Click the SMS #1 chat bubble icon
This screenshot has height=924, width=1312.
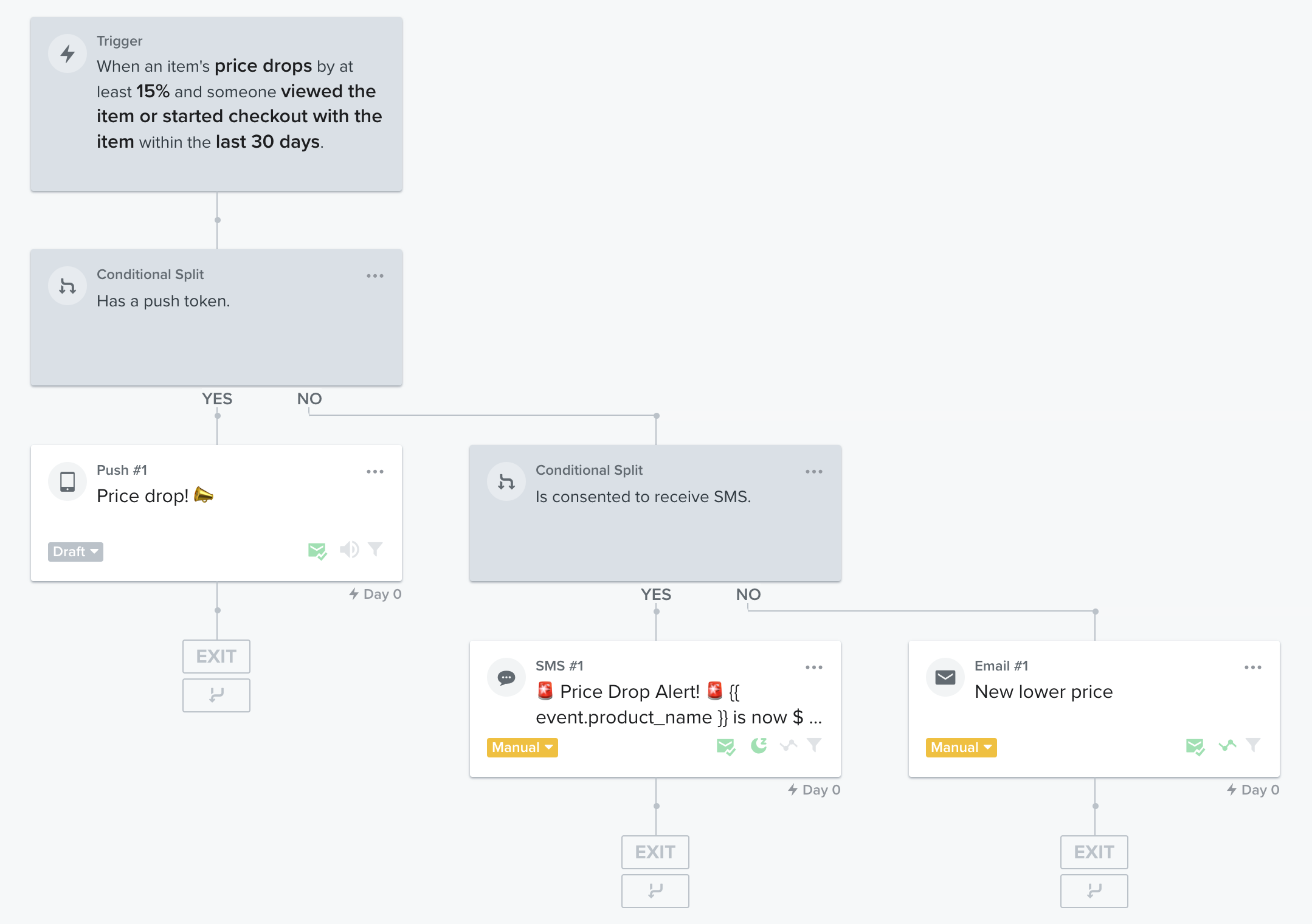[x=506, y=678]
